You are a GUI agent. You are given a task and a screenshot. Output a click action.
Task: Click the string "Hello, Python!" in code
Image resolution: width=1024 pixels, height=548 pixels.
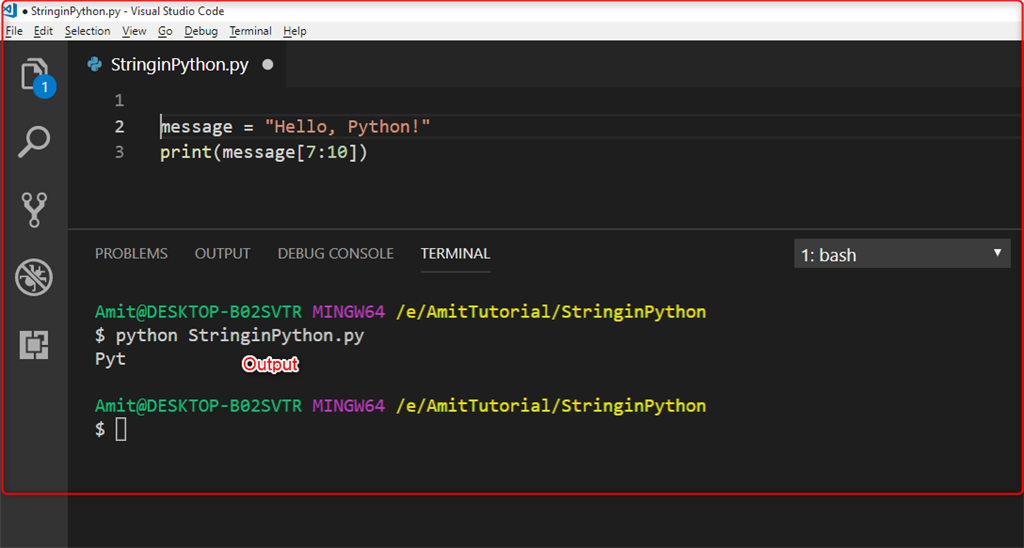click(x=347, y=127)
